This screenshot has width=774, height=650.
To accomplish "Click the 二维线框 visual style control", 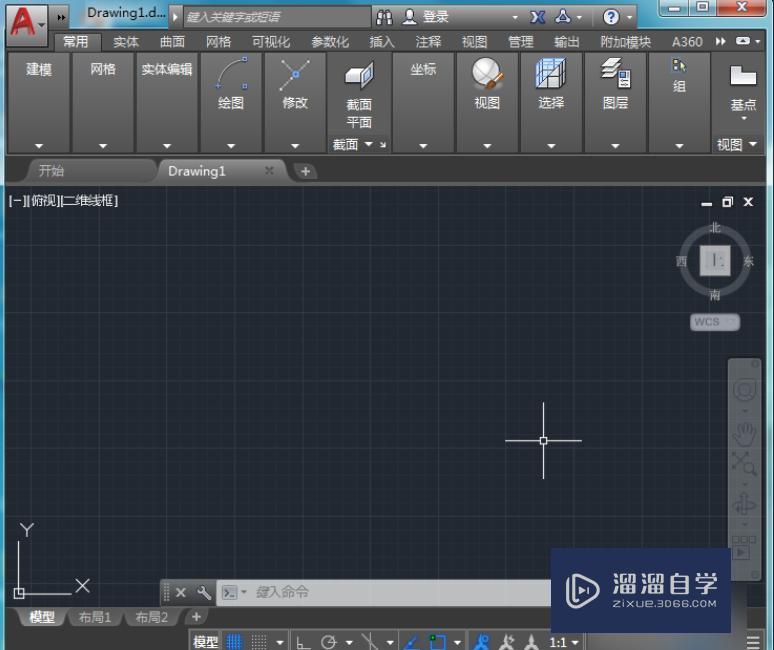I will point(89,200).
